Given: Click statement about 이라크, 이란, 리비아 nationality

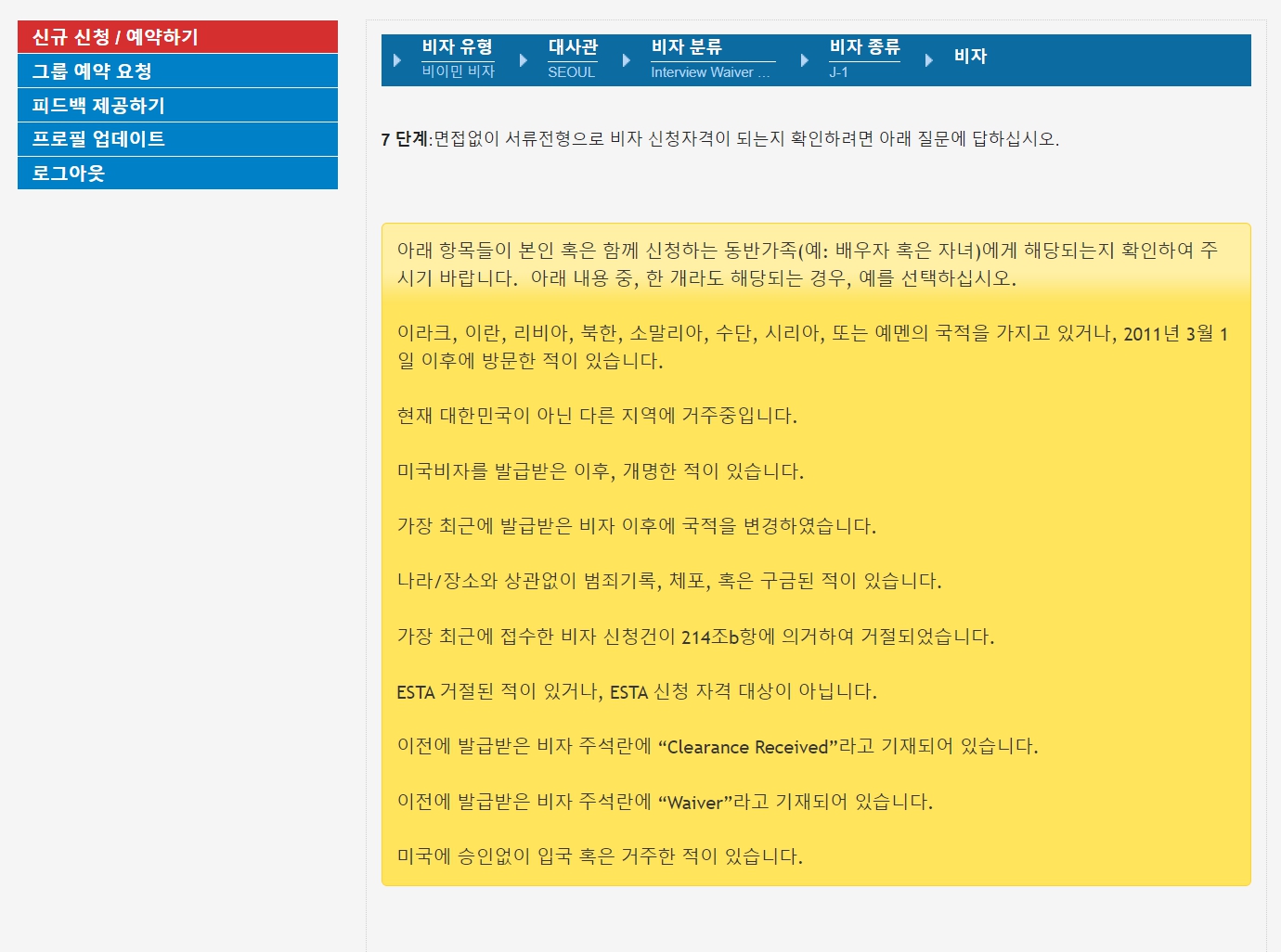Looking at the screenshot, I should (812, 347).
